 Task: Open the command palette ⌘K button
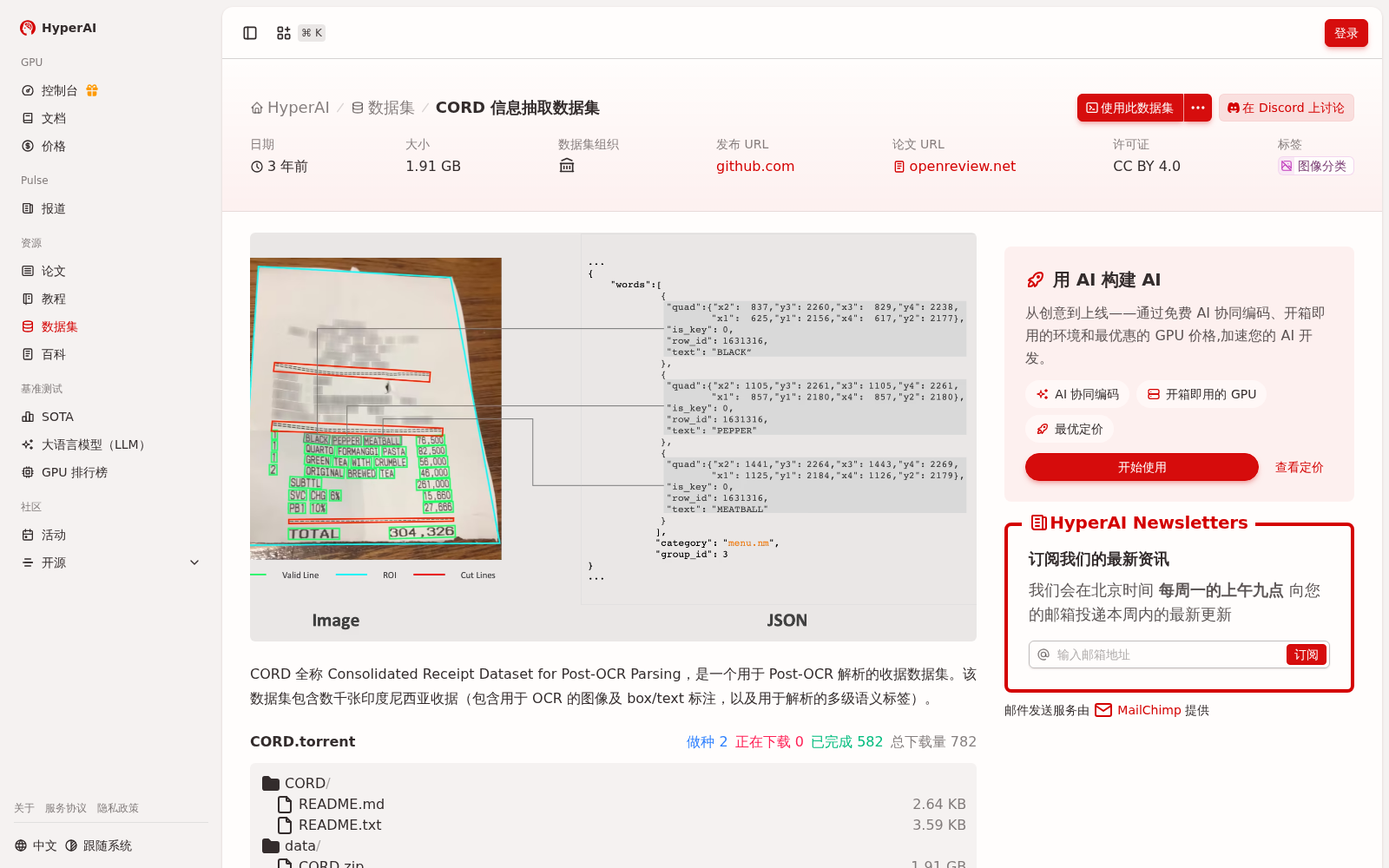pos(300,33)
